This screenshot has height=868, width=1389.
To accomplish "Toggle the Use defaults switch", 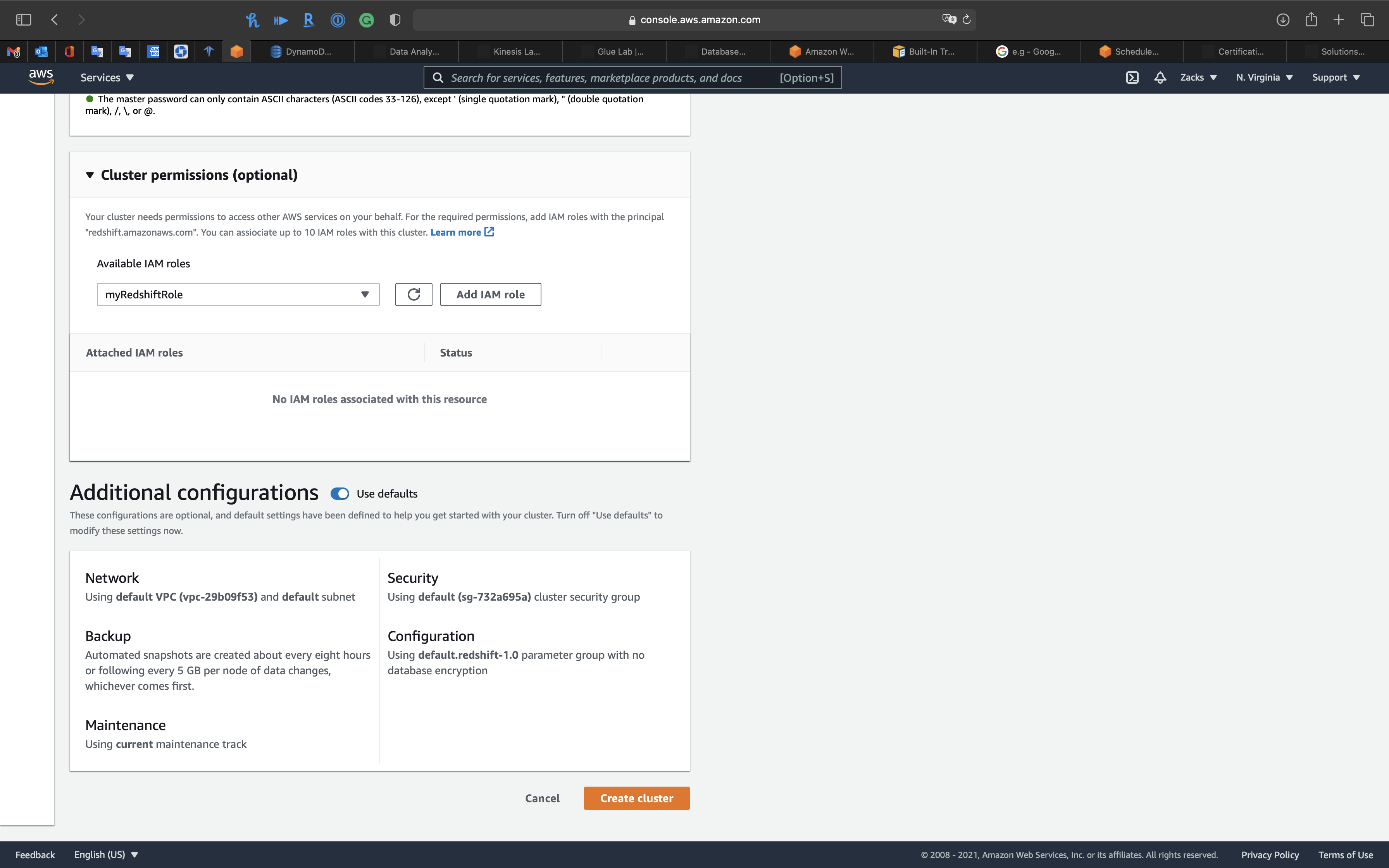I will tap(340, 494).
